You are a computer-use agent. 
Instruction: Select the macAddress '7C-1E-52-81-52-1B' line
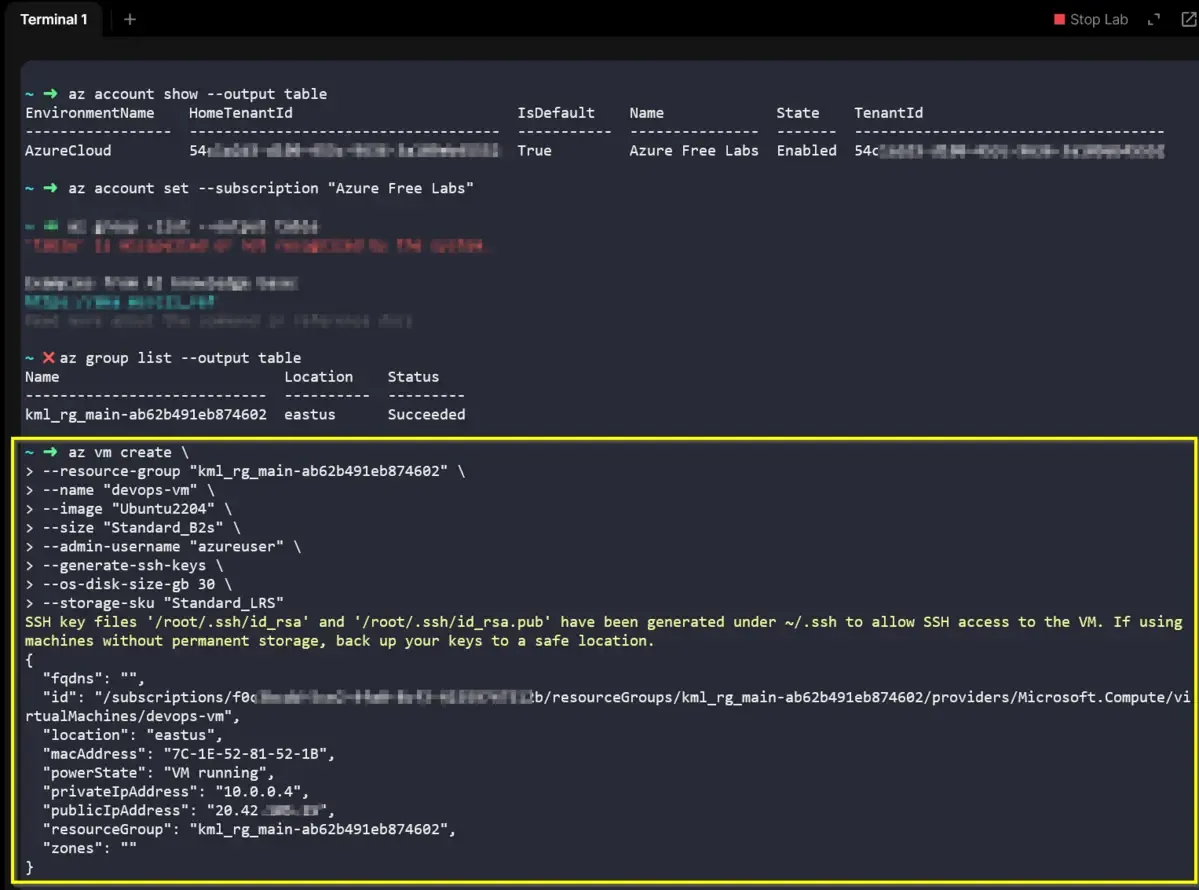(x=189, y=754)
